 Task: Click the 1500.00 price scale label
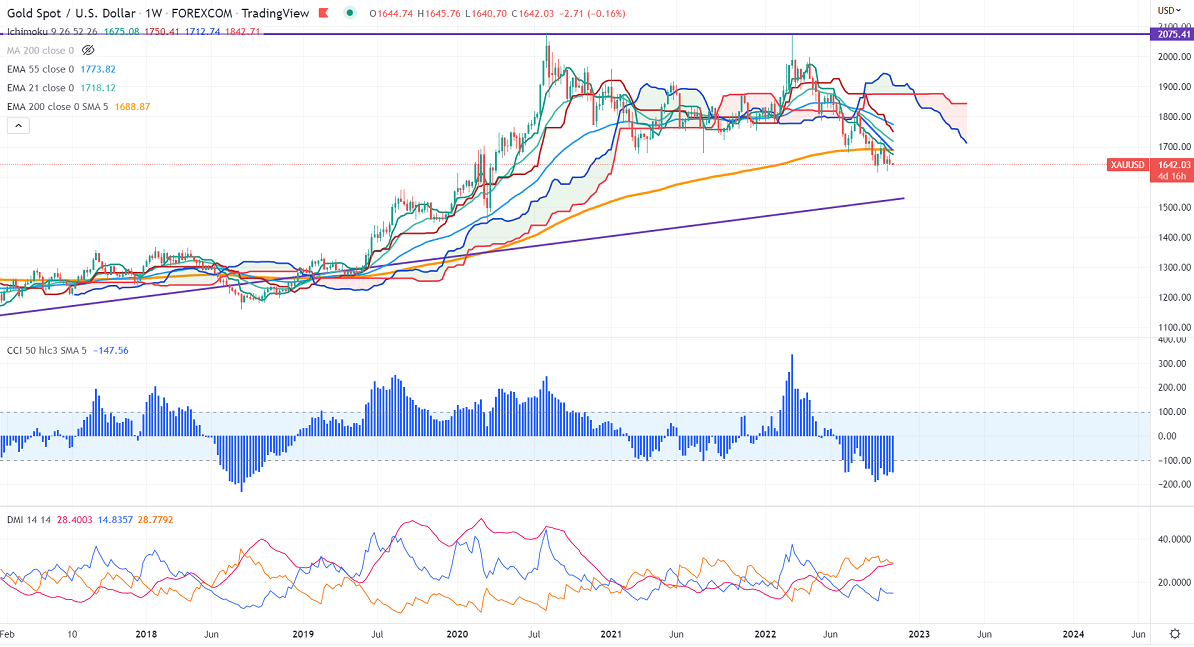[x=1174, y=208]
